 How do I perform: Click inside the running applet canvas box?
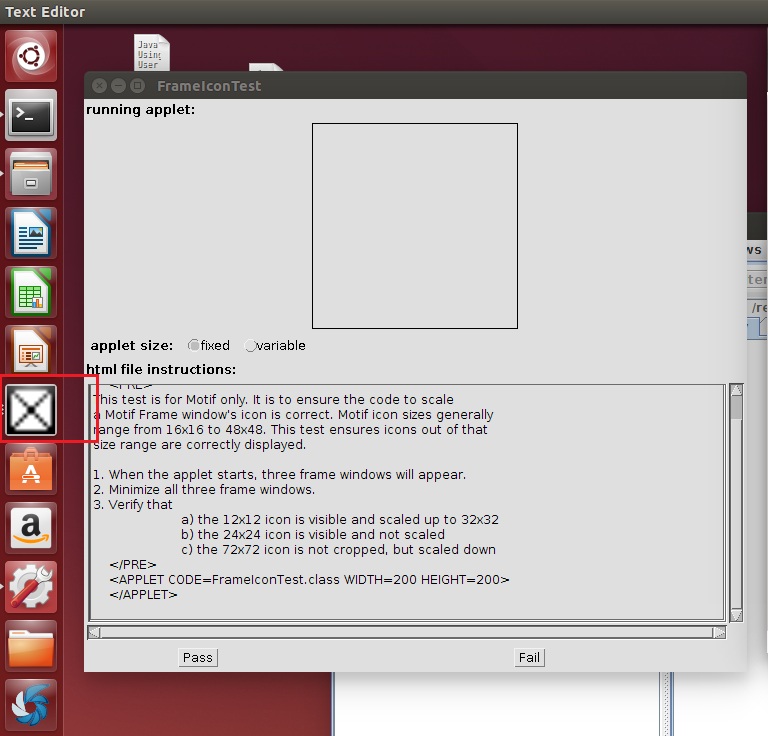pyautogui.click(x=414, y=226)
